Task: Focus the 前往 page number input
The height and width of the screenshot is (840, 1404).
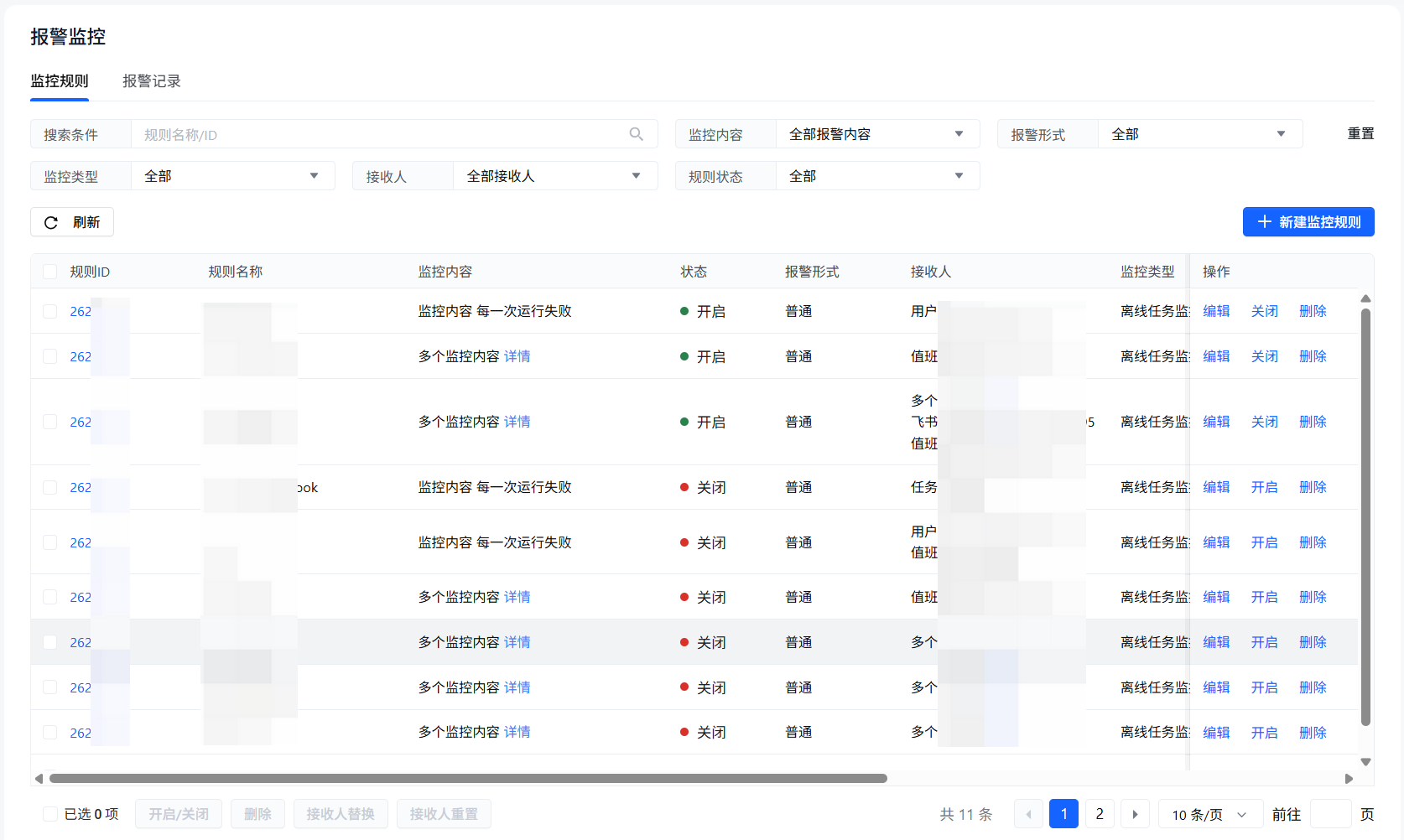Action: [1330, 814]
